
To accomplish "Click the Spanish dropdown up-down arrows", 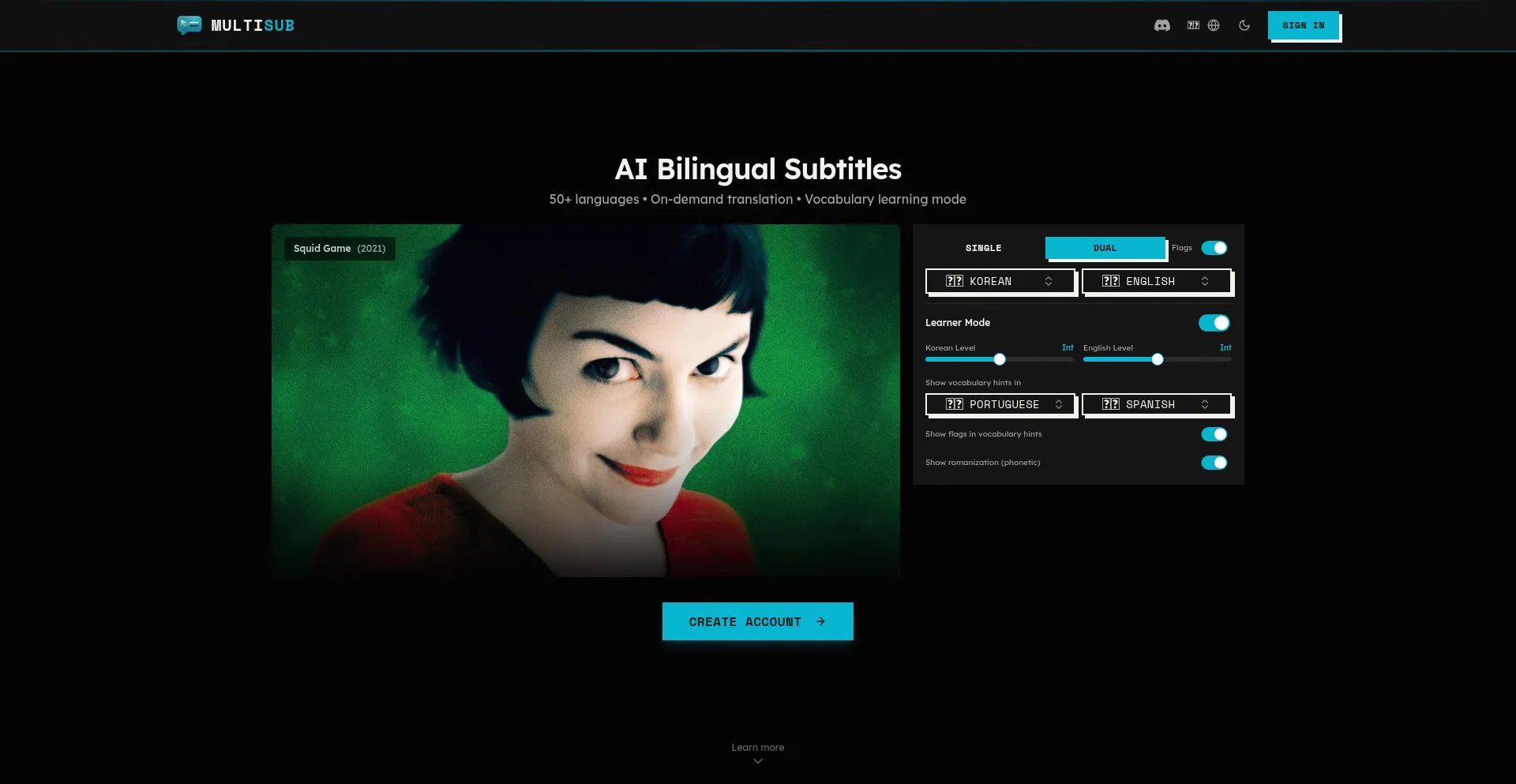I will point(1205,404).
